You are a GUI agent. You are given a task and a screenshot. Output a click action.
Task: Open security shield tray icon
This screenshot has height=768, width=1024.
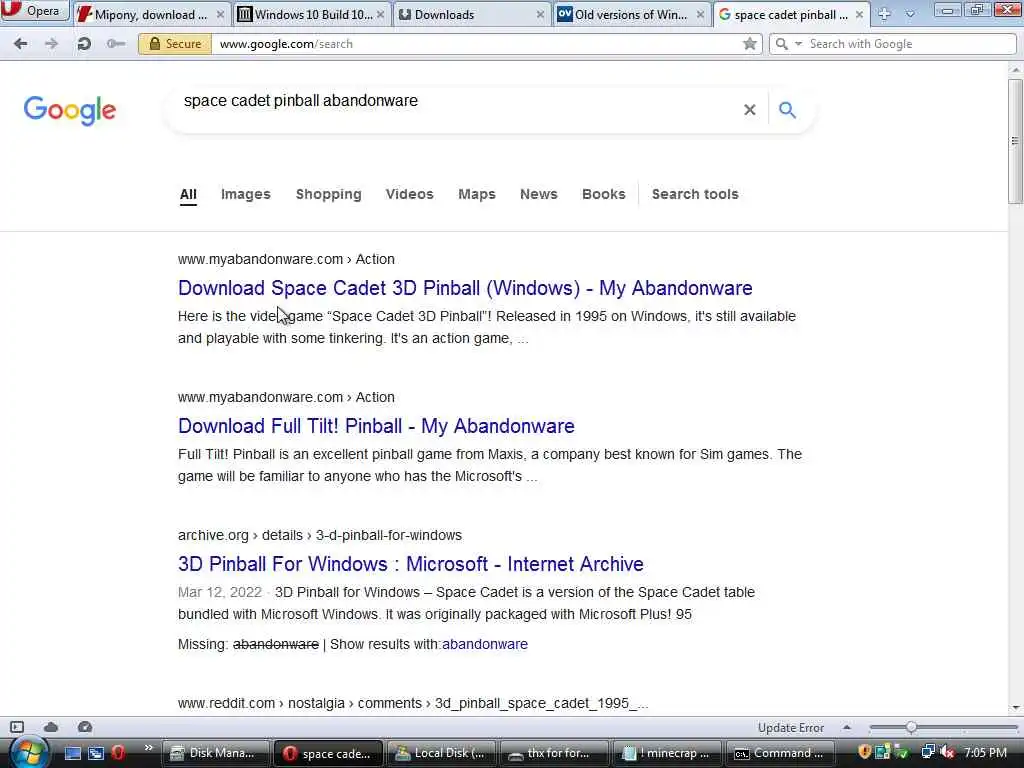tap(864, 752)
